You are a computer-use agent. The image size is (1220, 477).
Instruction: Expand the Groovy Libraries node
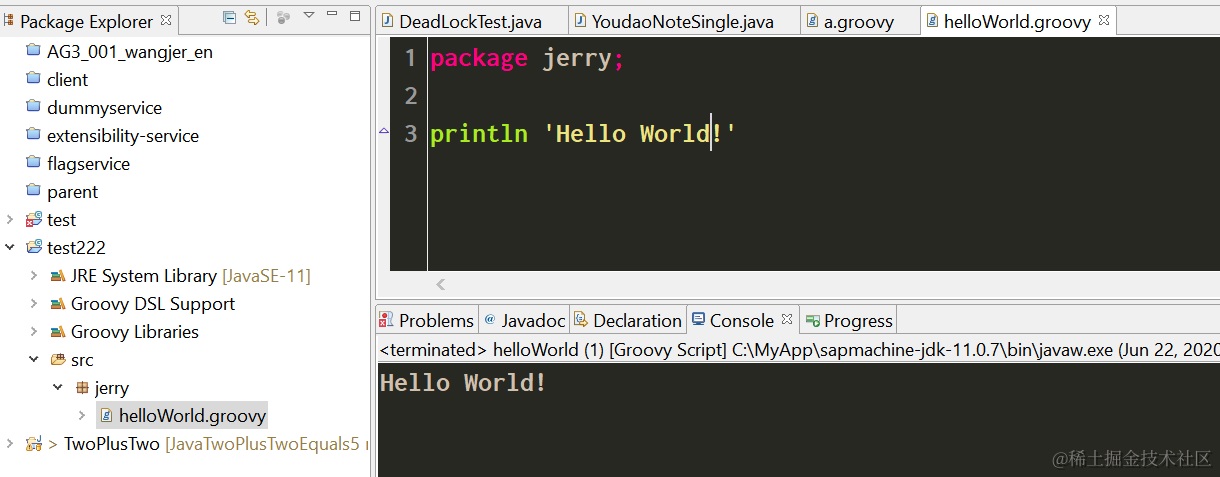(x=34, y=331)
